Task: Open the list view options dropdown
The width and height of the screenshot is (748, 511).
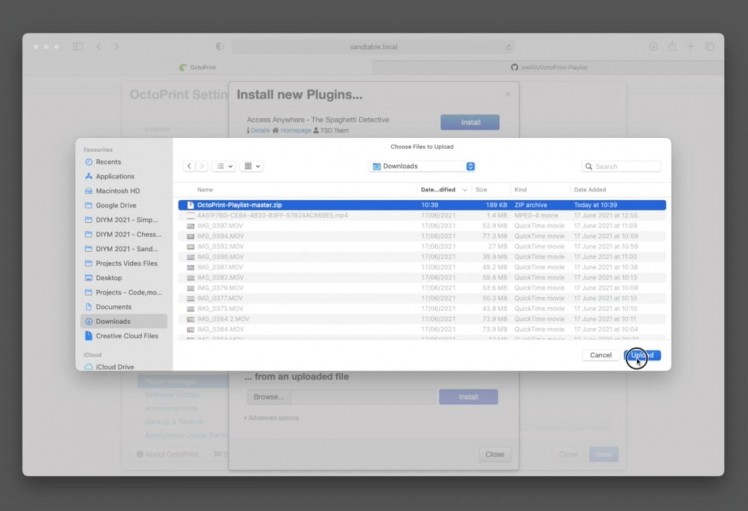Action: 224,166
